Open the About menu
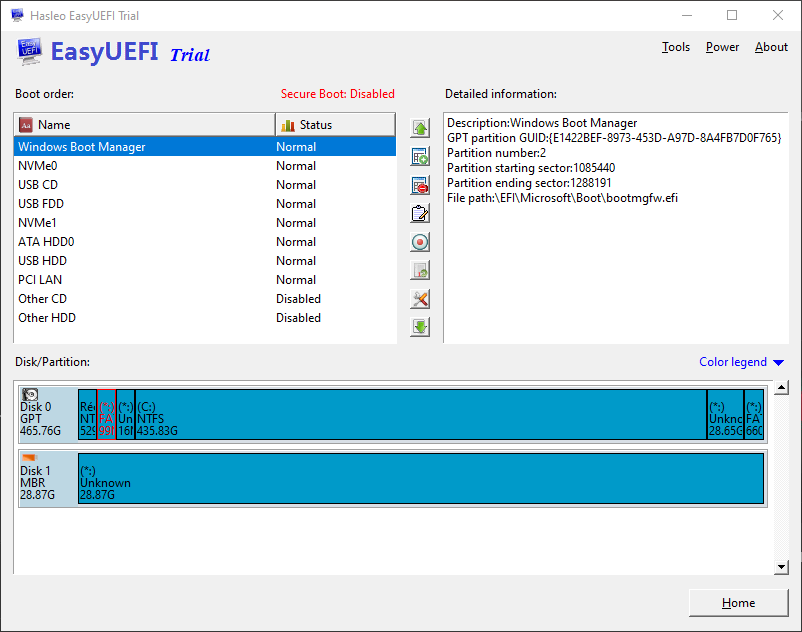This screenshot has height=632, width=802. click(x=771, y=47)
